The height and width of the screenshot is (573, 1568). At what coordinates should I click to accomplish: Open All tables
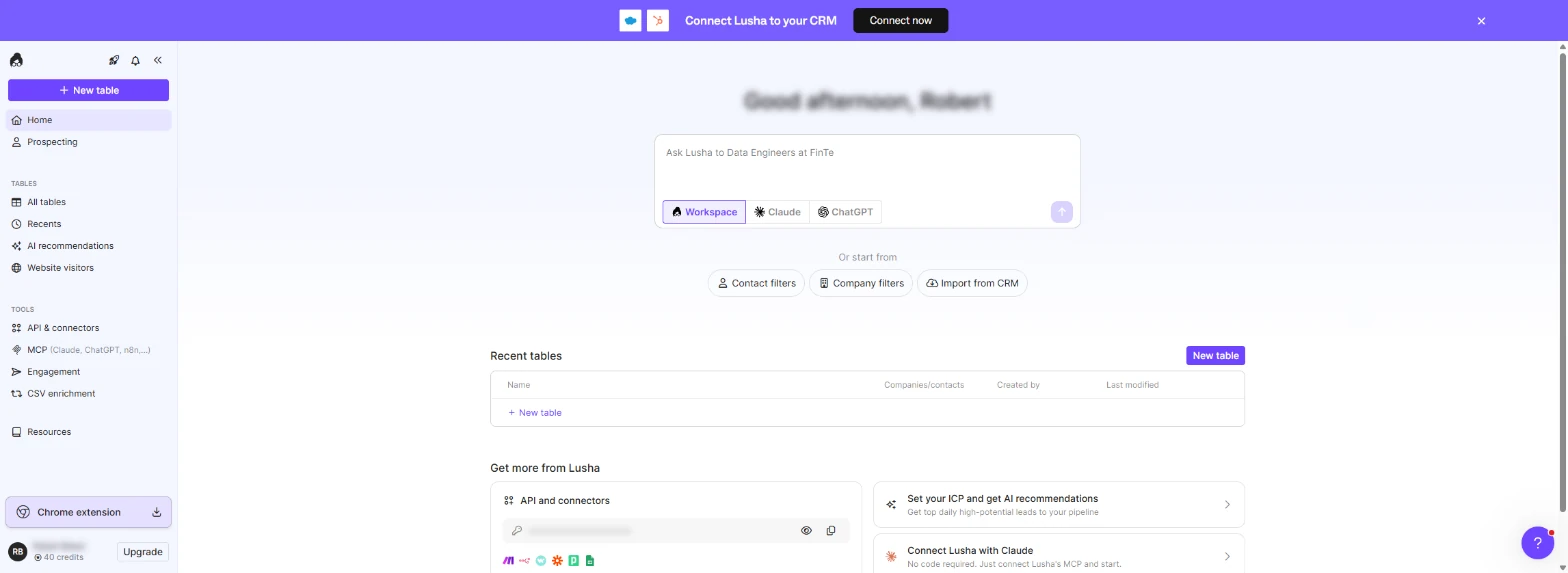click(88, 202)
